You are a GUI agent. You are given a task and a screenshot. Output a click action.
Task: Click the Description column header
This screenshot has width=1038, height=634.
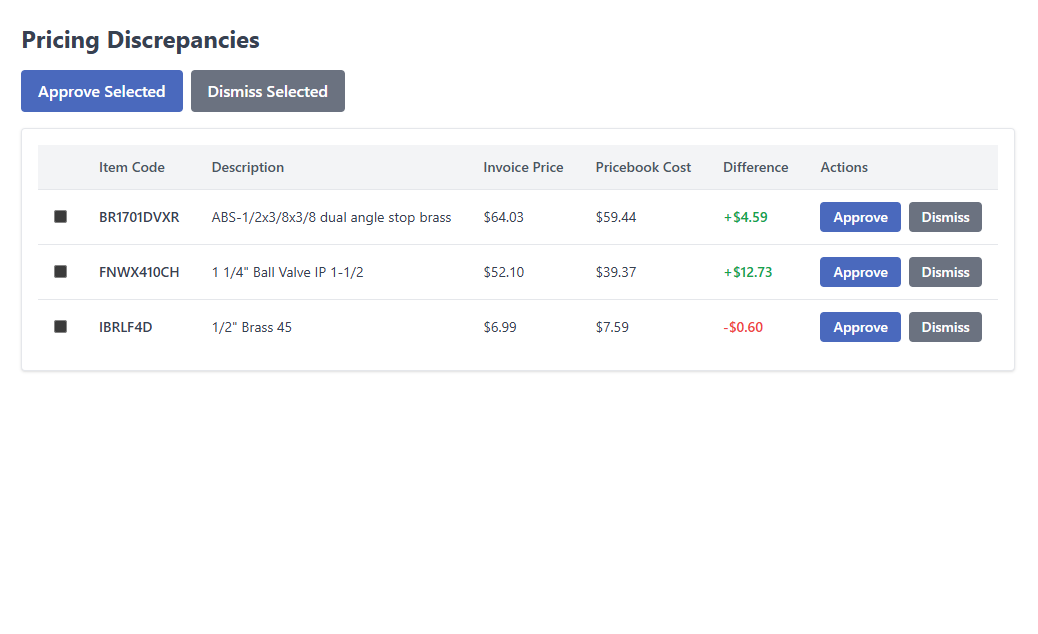click(x=248, y=167)
